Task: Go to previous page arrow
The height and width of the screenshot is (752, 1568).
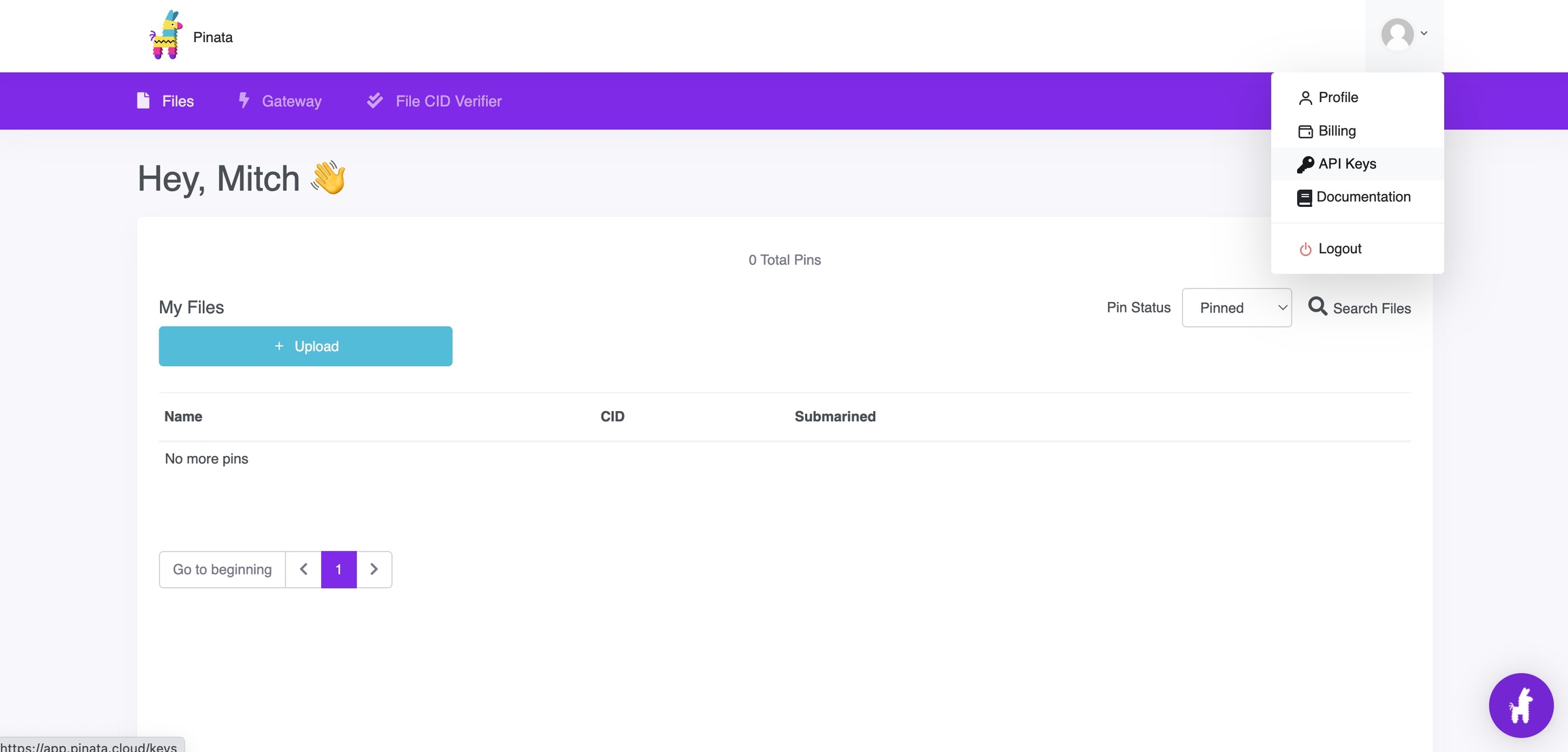Action: click(x=304, y=569)
